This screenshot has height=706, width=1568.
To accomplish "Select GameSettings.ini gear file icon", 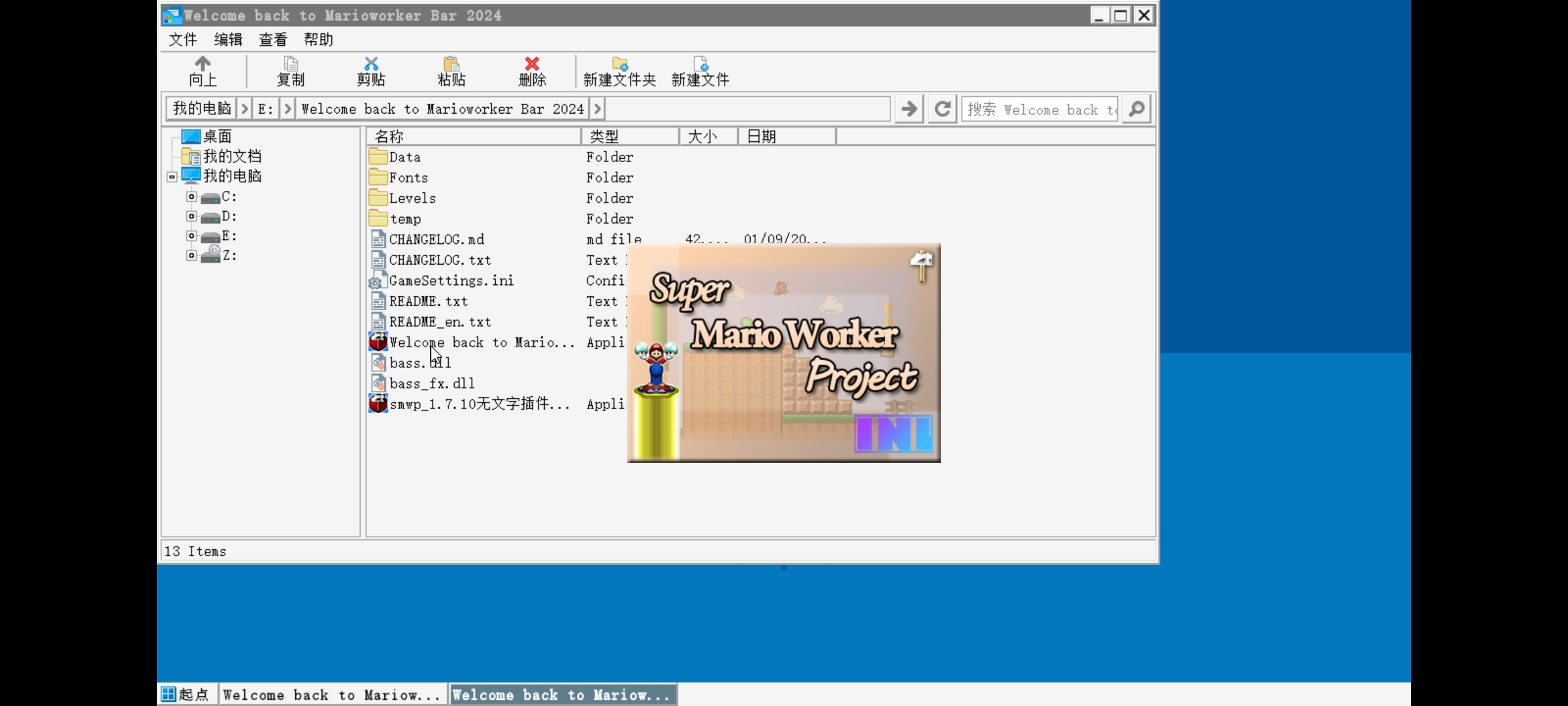I will 377,280.
